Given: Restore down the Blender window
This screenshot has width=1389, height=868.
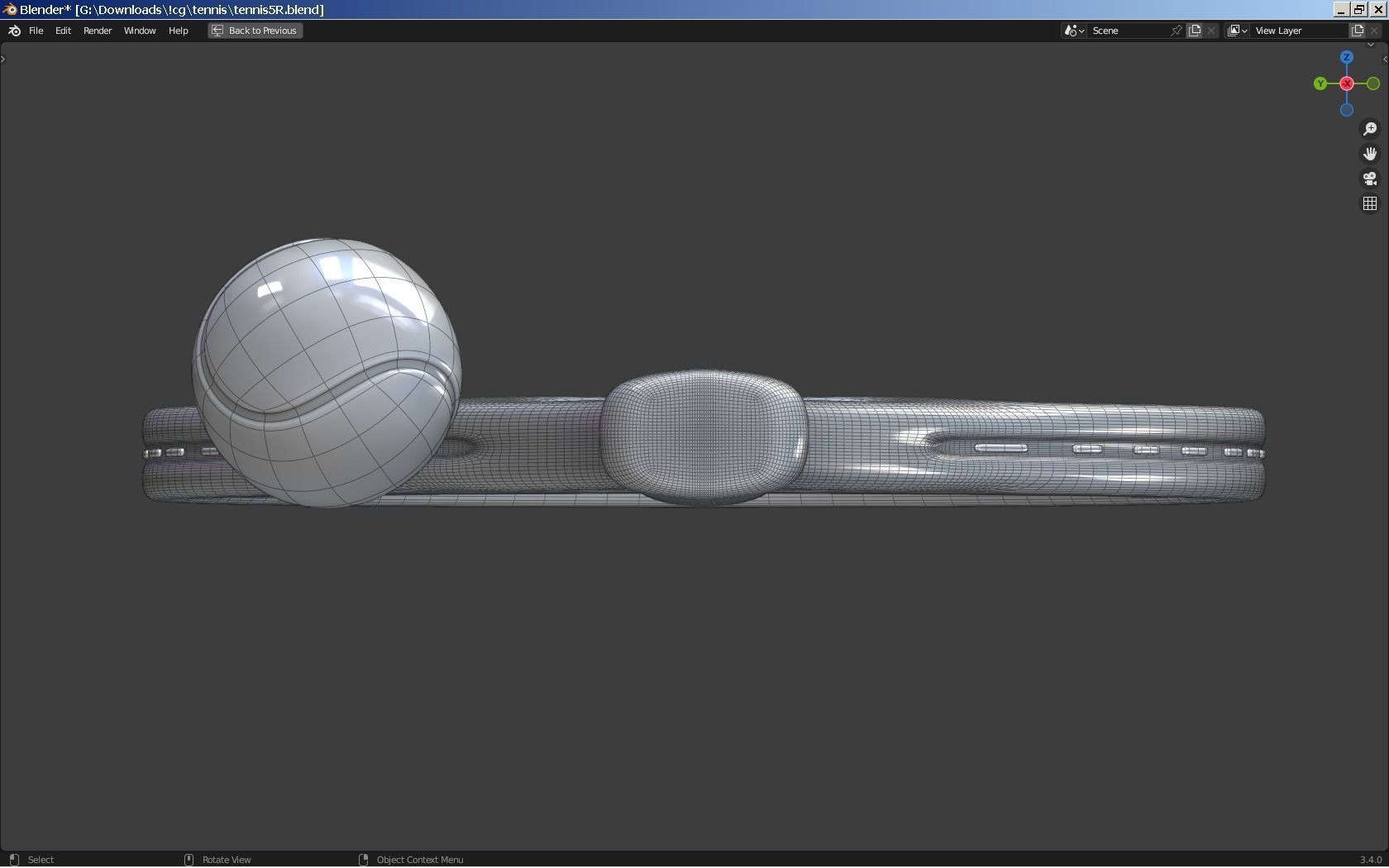Looking at the screenshot, I should pos(1359,10).
